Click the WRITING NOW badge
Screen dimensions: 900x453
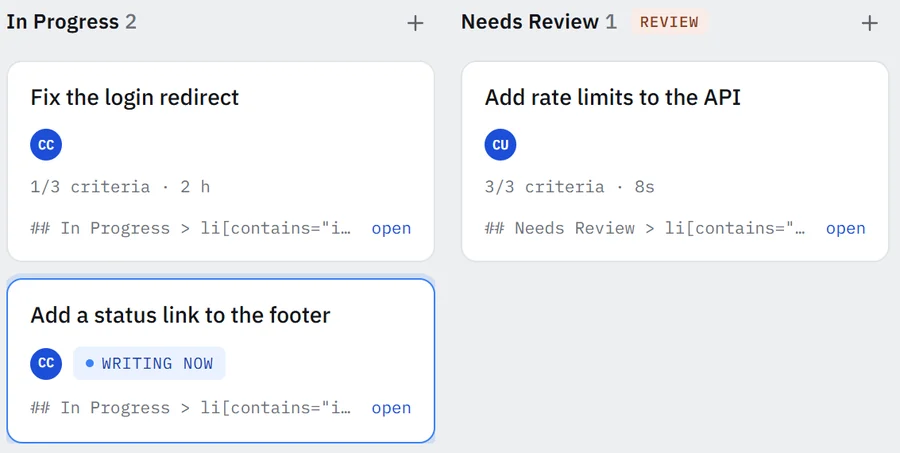pos(149,363)
